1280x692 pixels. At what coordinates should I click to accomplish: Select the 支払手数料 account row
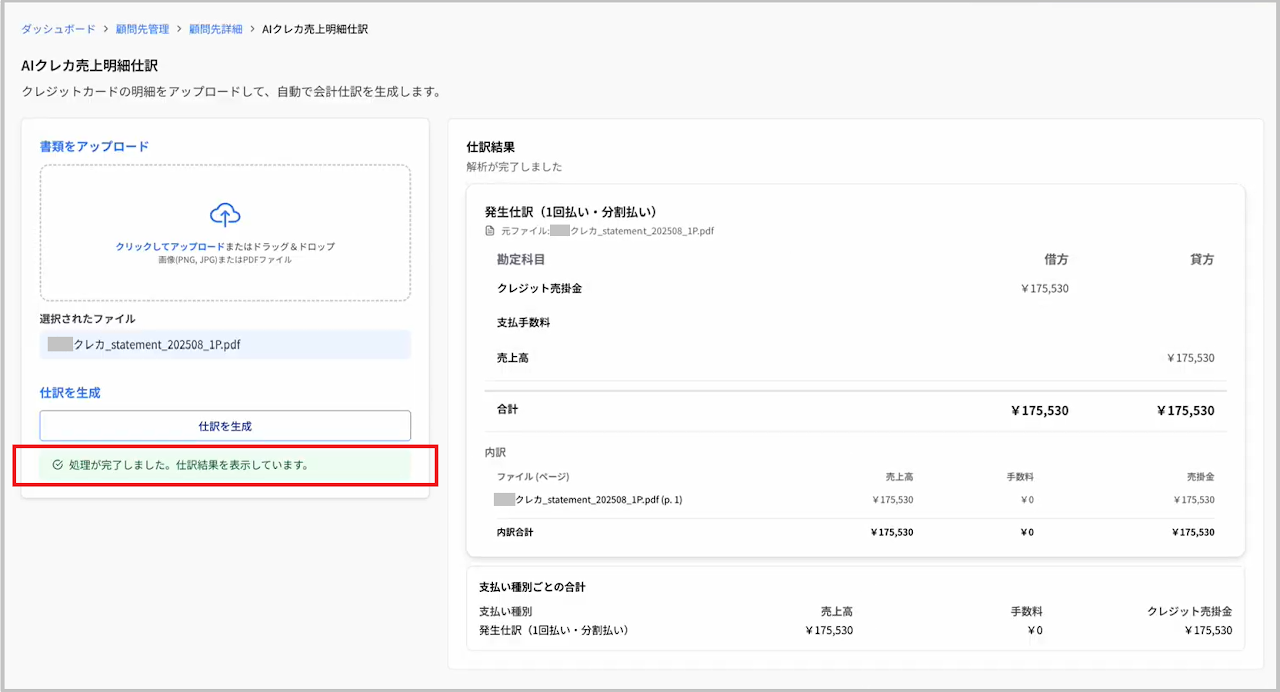tap(855, 323)
